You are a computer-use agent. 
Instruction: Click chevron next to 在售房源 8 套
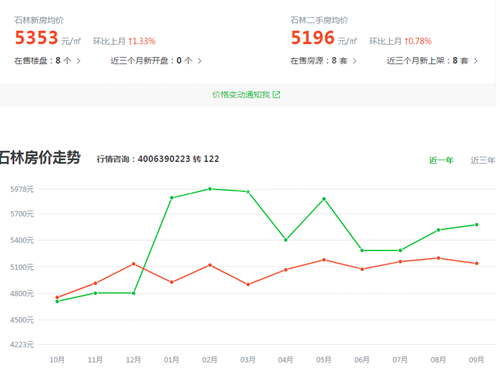(x=355, y=61)
